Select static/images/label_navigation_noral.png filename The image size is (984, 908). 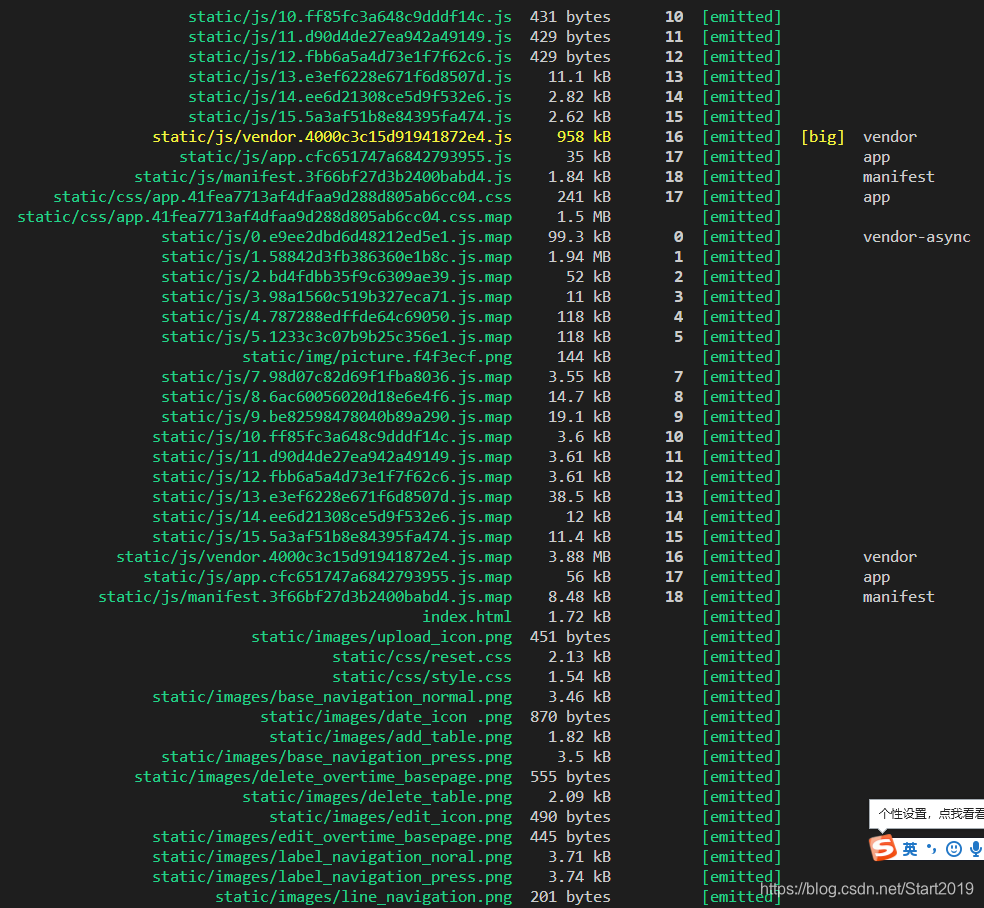click(x=332, y=857)
